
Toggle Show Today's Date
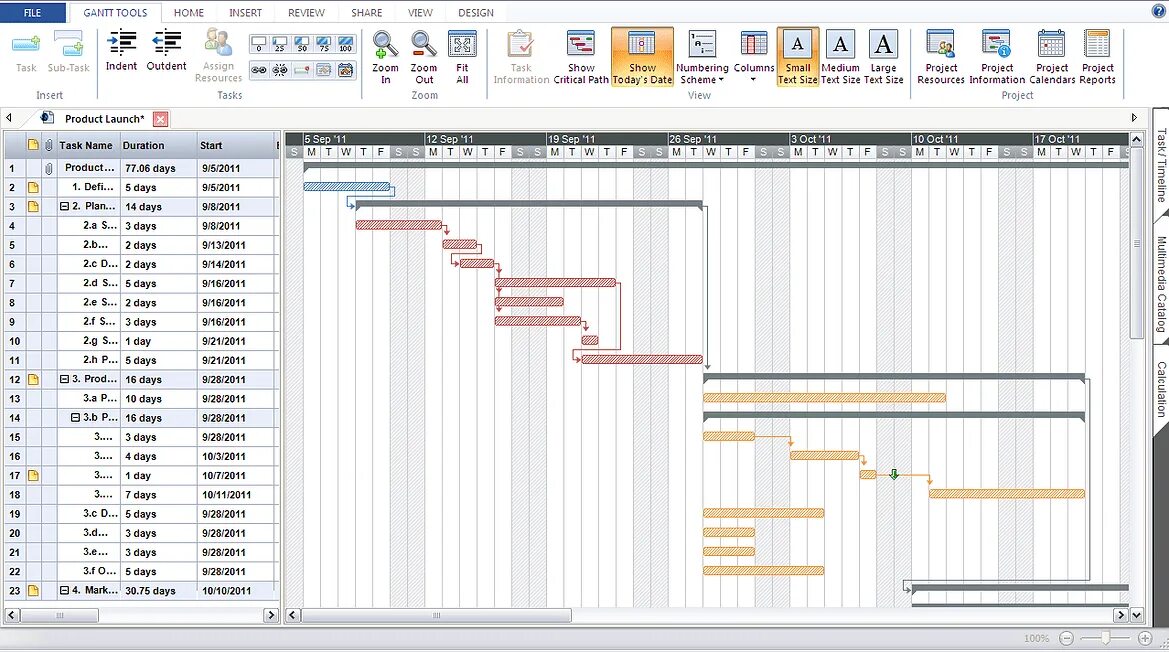pyautogui.click(x=642, y=57)
